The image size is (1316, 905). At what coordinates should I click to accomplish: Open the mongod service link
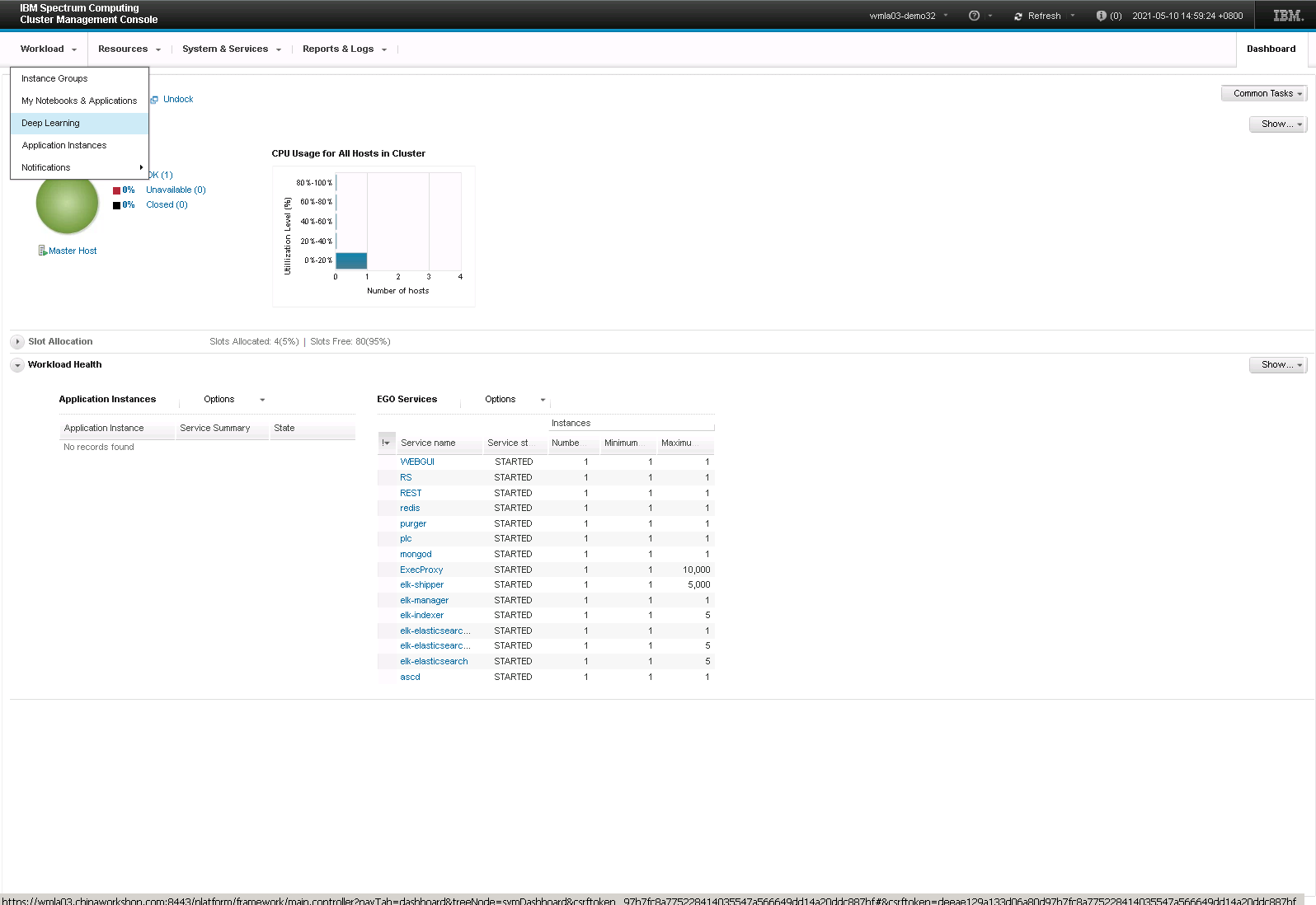[416, 554]
